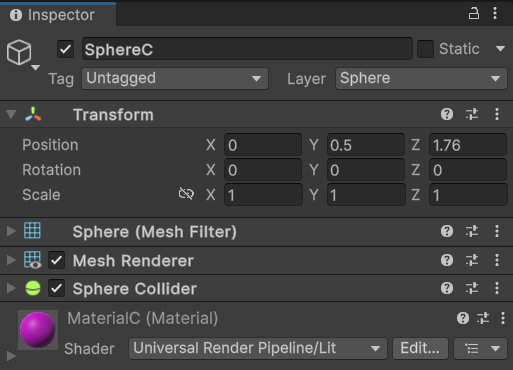Disable the Mesh Renderer component checkbox

(x=56, y=260)
